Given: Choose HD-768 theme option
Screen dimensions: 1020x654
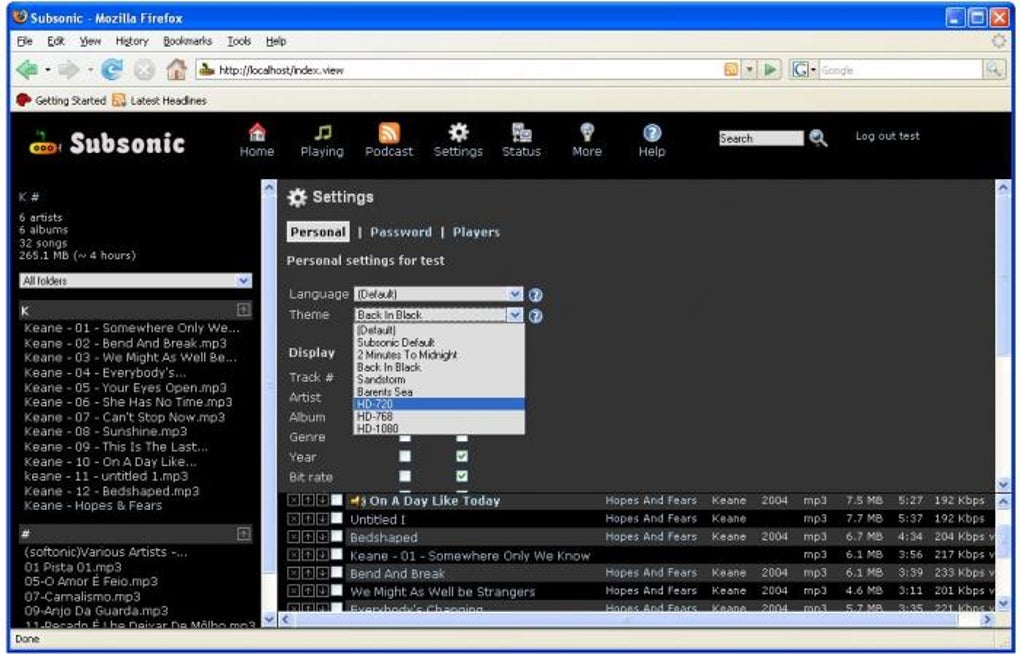Looking at the screenshot, I should pyautogui.click(x=439, y=416).
